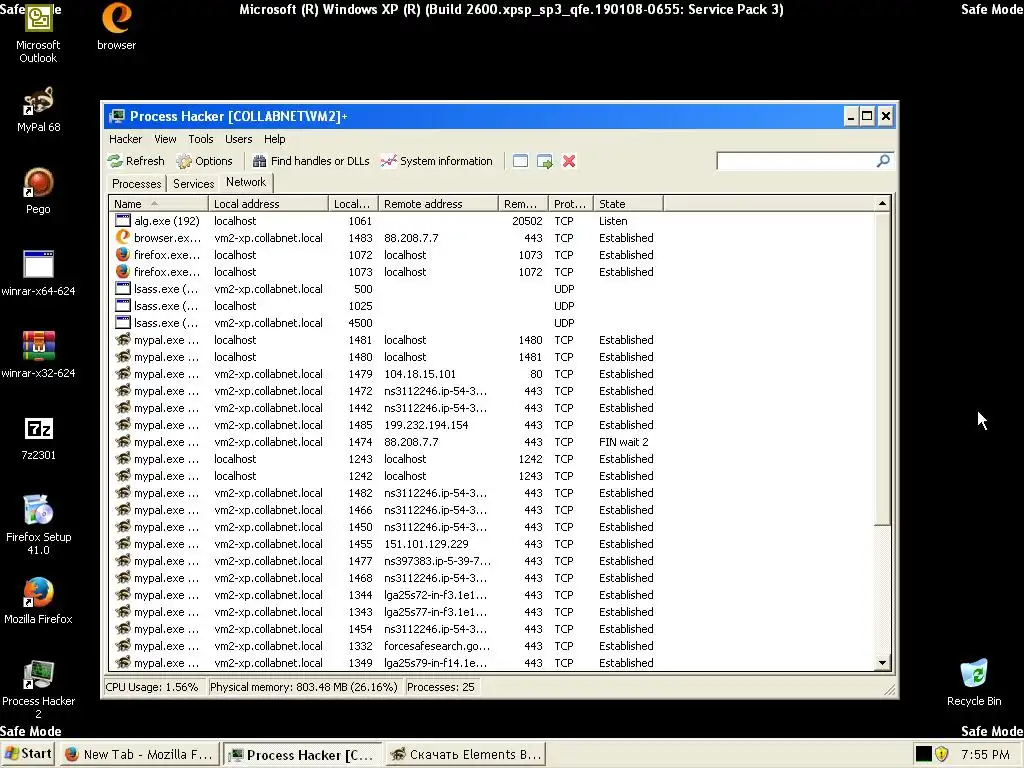This screenshot has height=768, width=1024.
Task: Click the find window icon in the toolbar
Action: coord(520,161)
